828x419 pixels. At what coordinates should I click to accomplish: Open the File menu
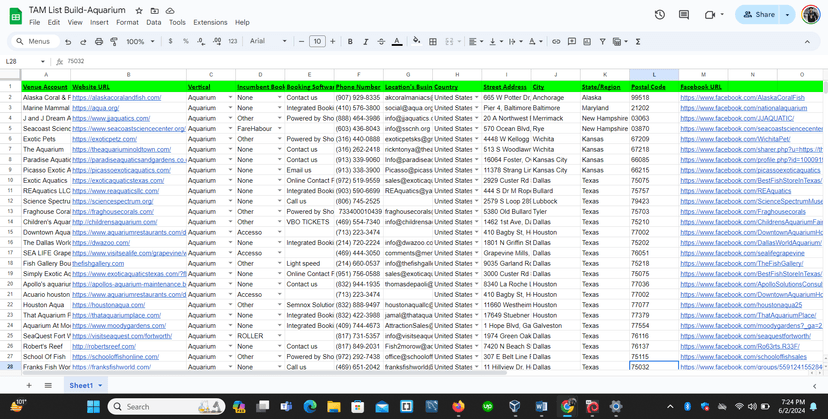(x=34, y=22)
